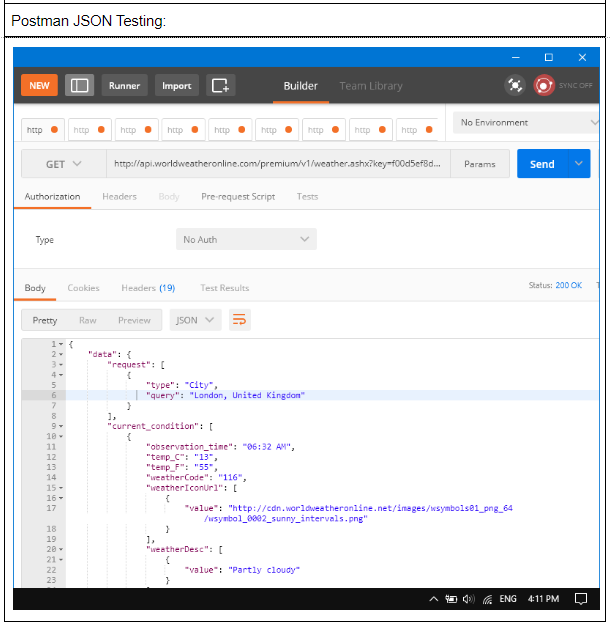Click the orange NEW button
This screenshot has height=627, width=610.
[39, 85]
